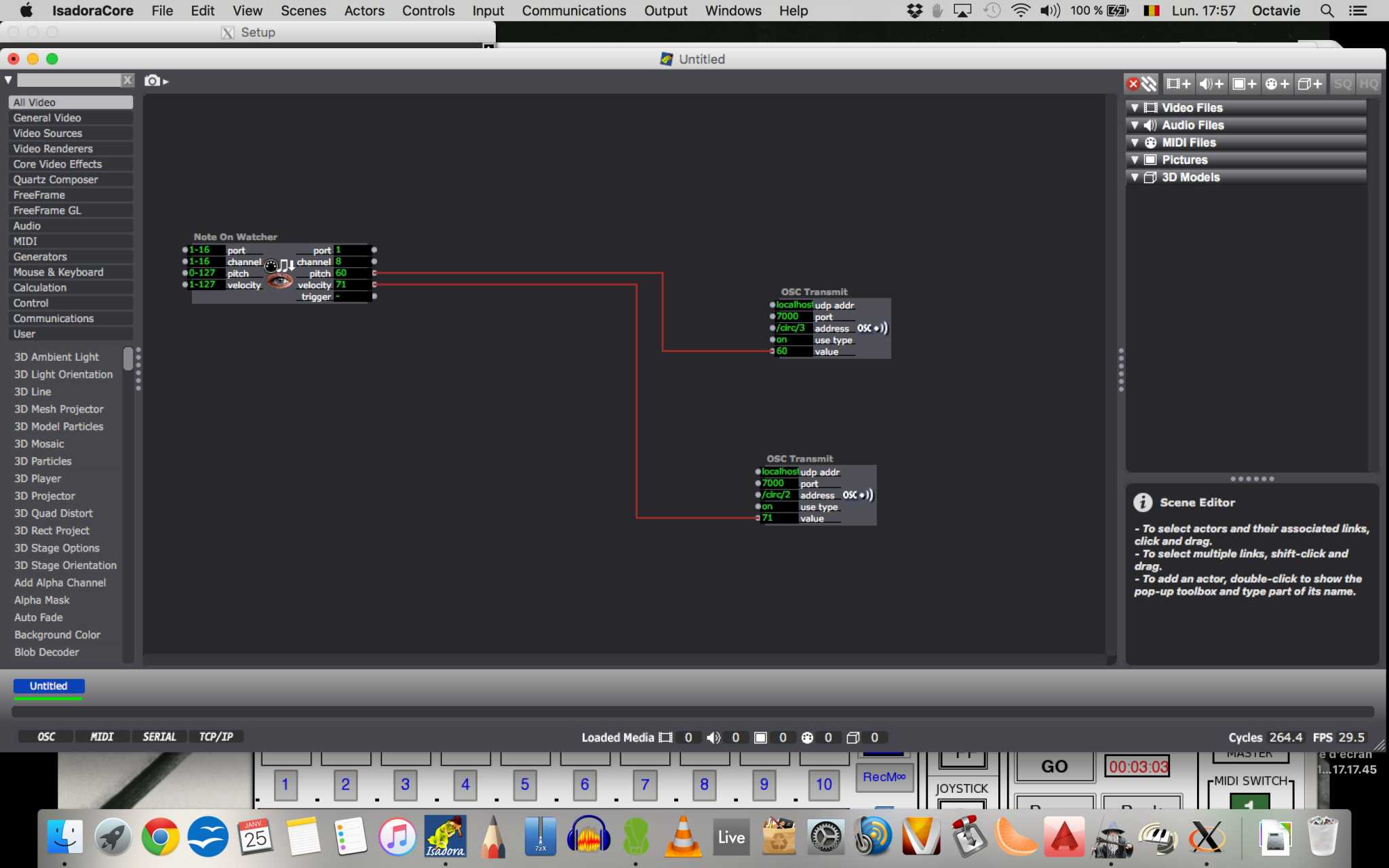1389x868 pixels.
Task: Toggle the OSC status indicator
Action: (46, 736)
